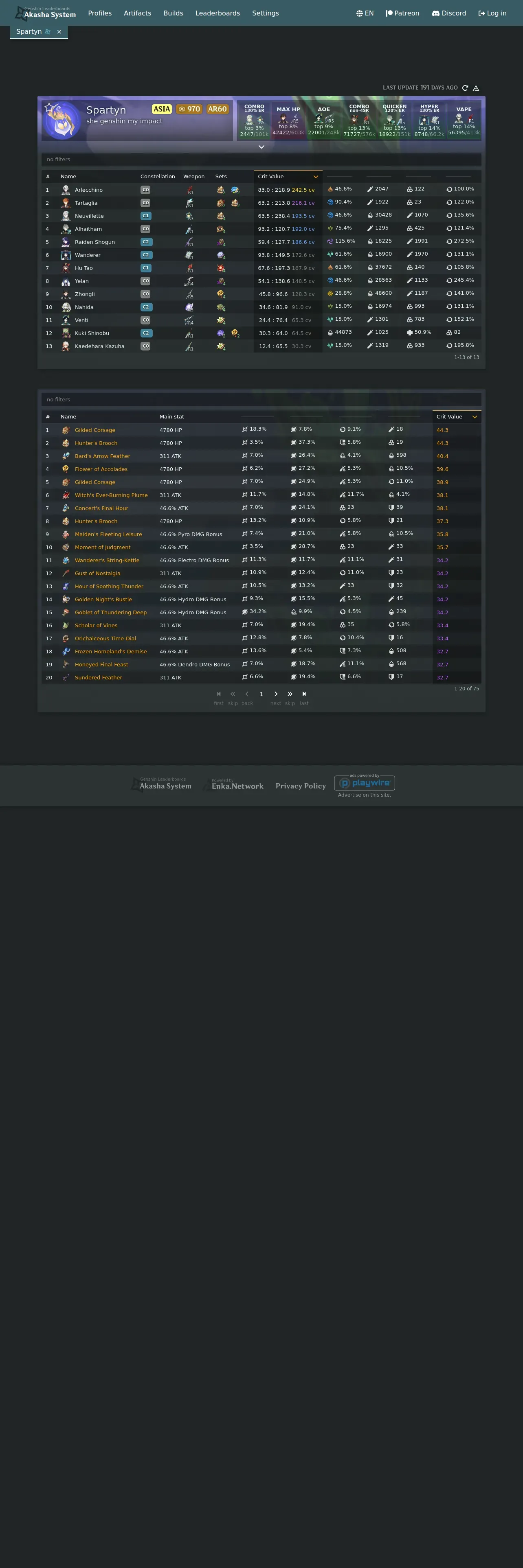Click the Akasha System logo
The image size is (523, 1568).
46,13
